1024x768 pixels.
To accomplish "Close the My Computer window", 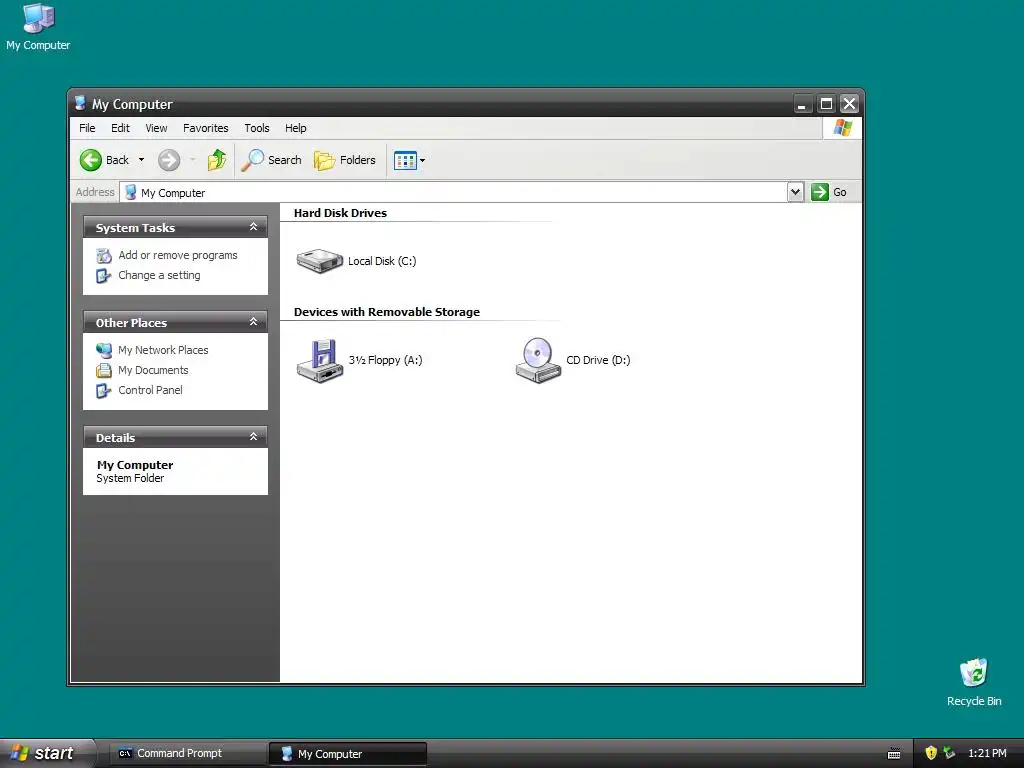I will point(849,104).
